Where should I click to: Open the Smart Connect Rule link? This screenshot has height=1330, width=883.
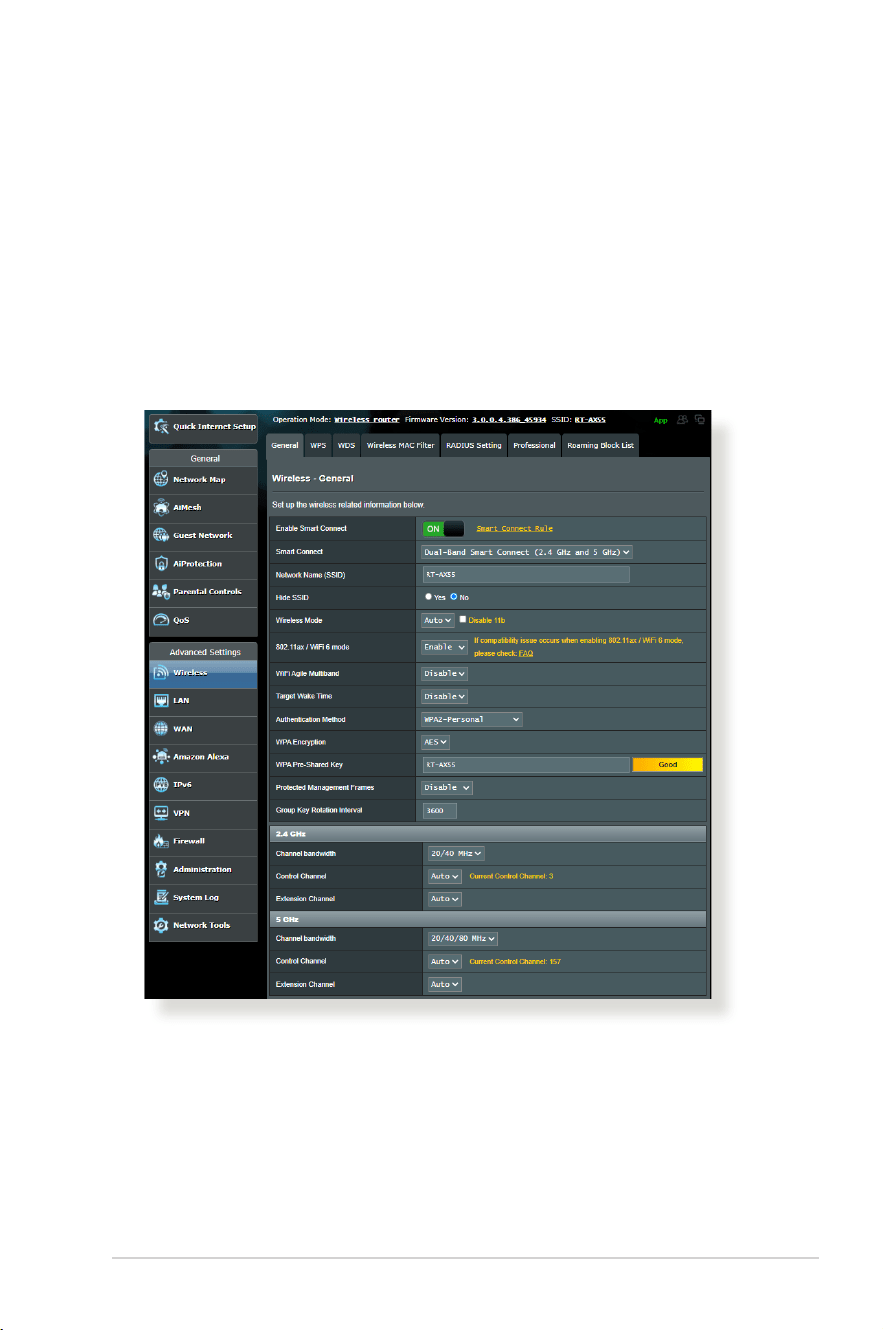(x=514, y=528)
